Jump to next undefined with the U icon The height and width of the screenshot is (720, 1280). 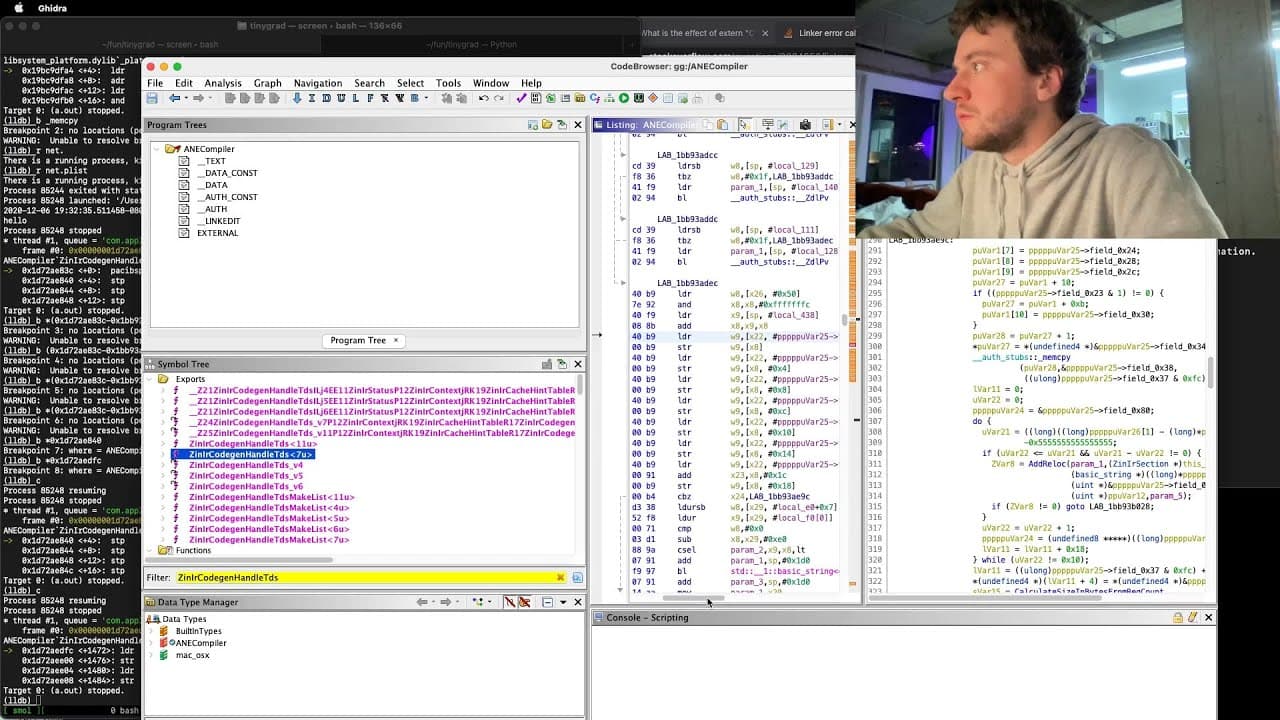click(x=341, y=98)
